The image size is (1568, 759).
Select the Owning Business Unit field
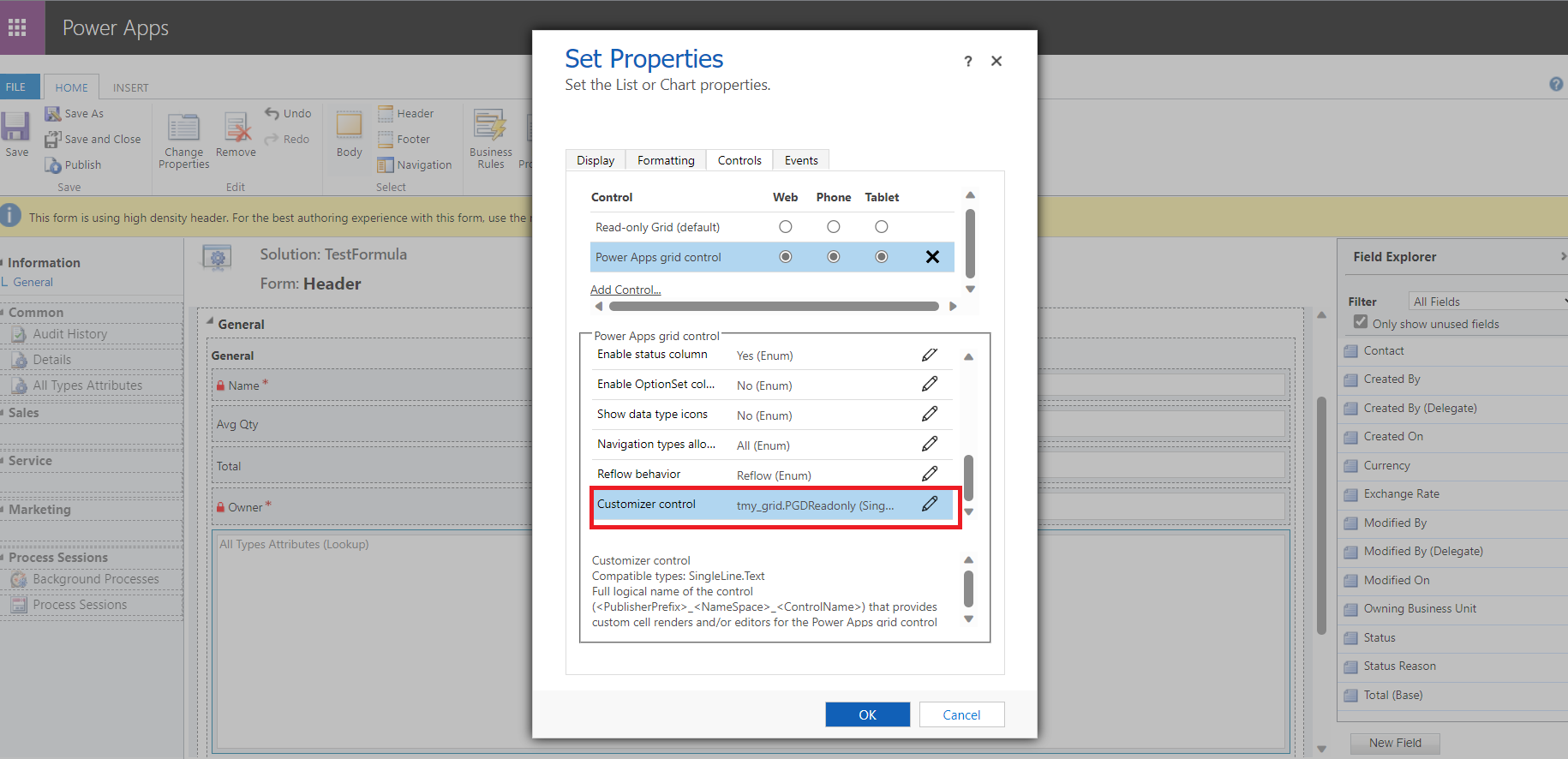click(1420, 608)
